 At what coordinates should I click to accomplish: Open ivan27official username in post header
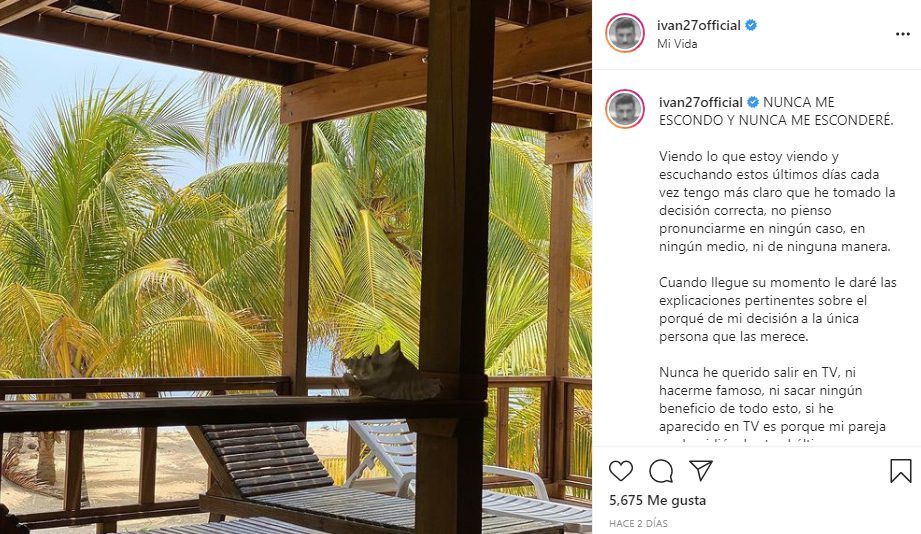click(x=698, y=25)
